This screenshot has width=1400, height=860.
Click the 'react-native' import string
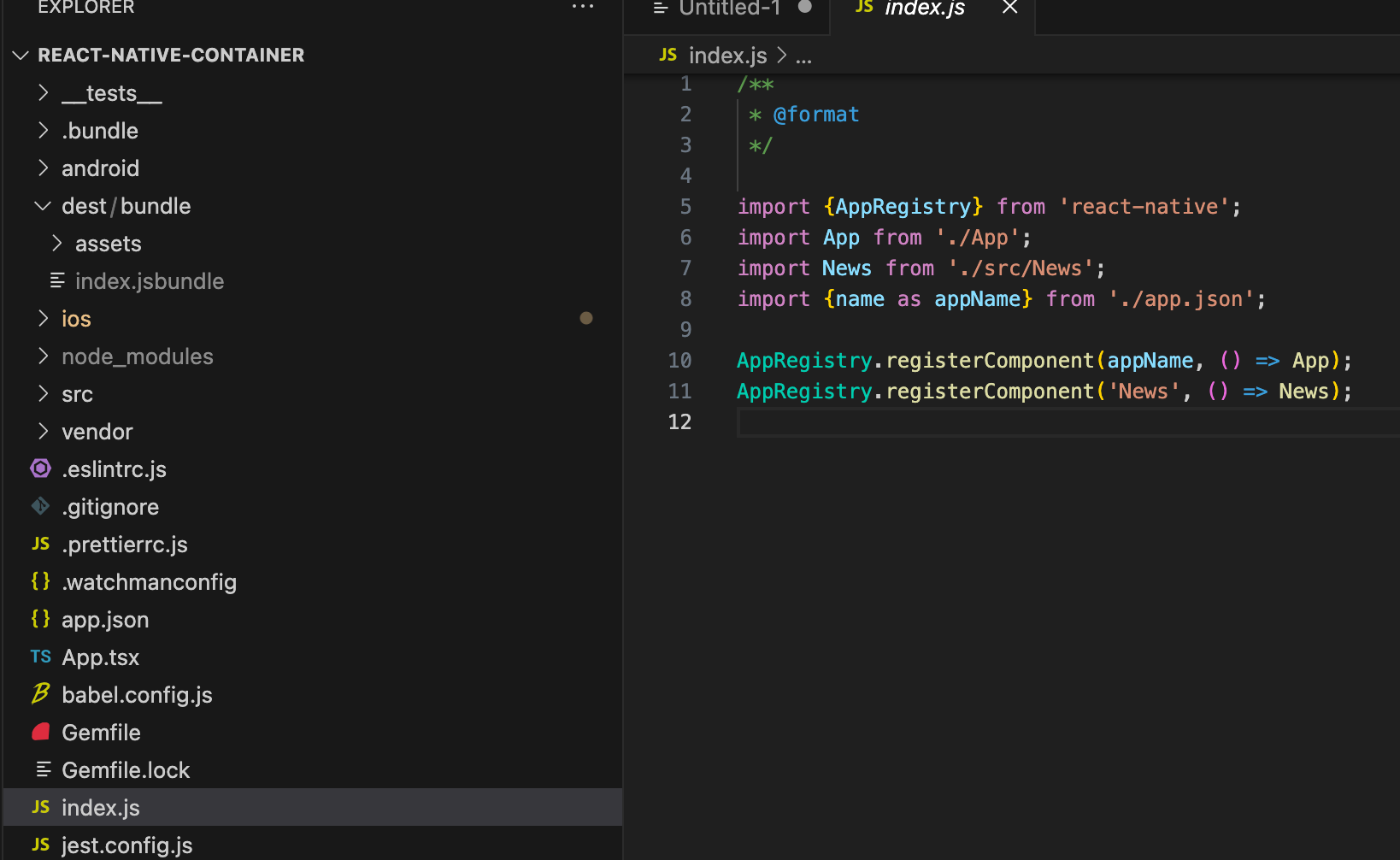(1144, 207)
